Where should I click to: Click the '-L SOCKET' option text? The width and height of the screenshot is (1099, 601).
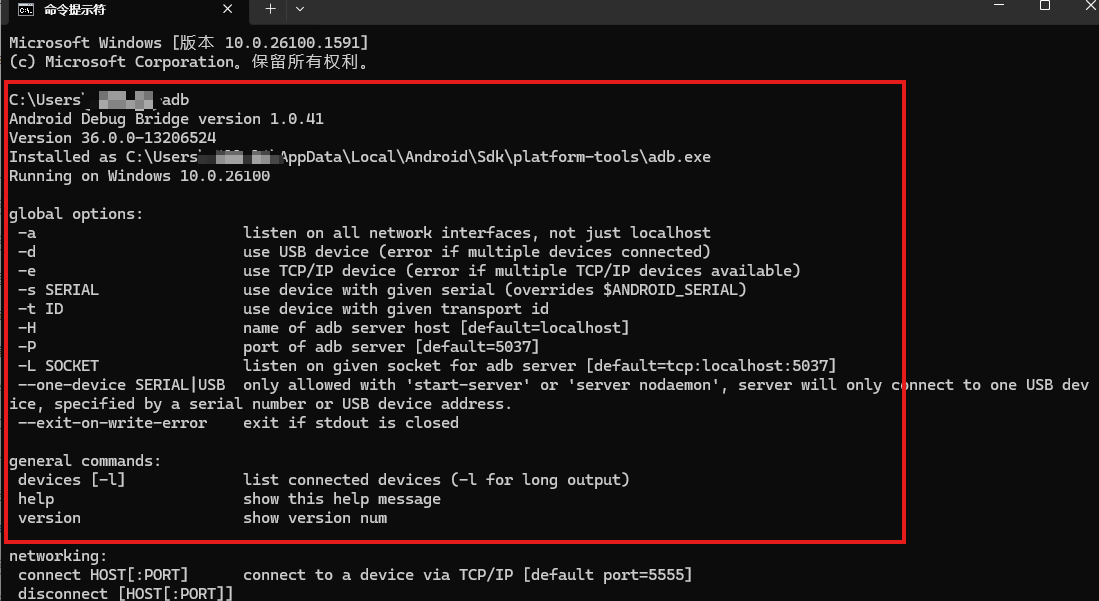58,366
